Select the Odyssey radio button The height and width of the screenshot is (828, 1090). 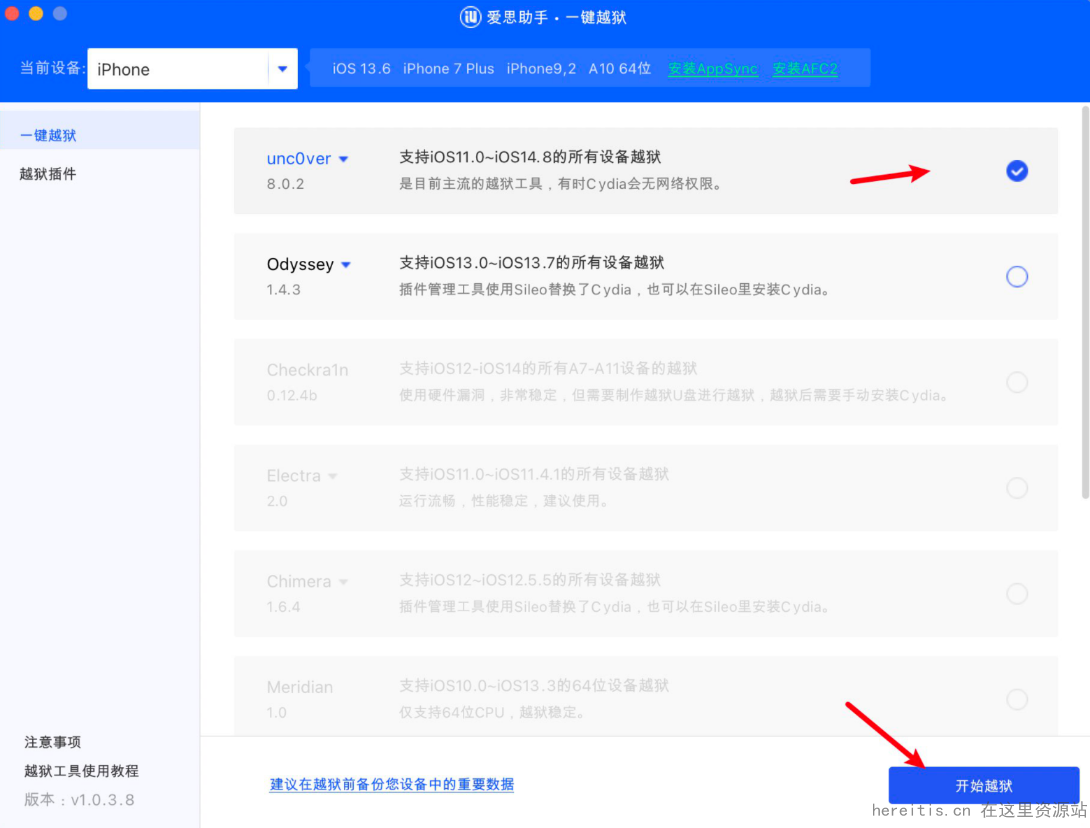(1017, 277)
